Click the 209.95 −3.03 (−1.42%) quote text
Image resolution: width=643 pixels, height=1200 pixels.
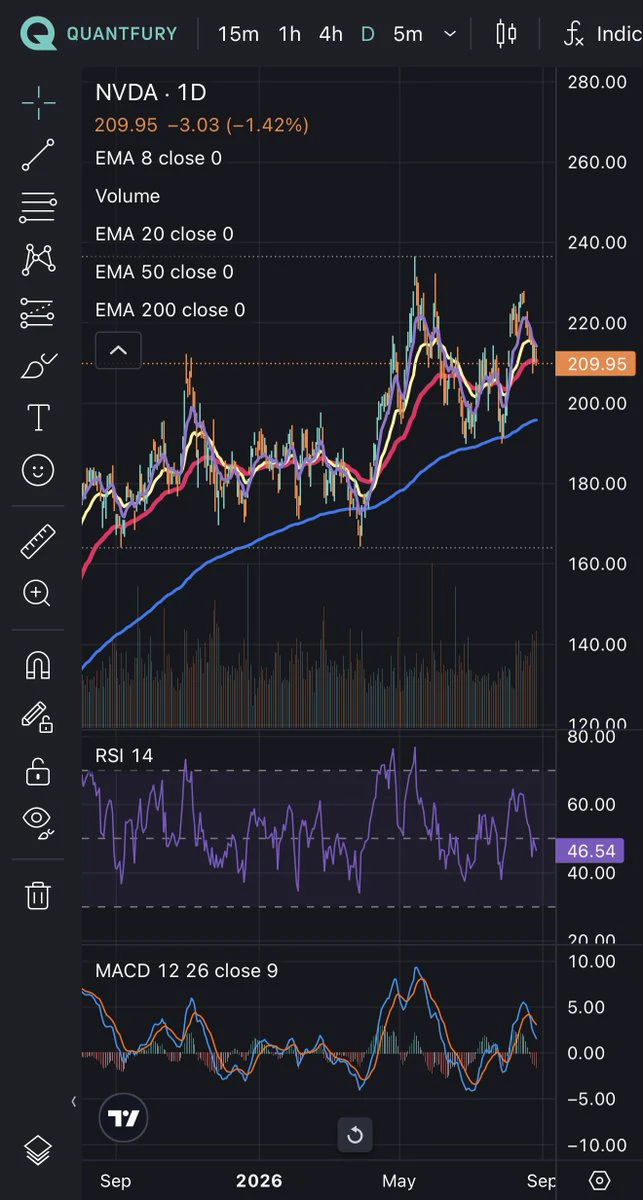[201, 125]
